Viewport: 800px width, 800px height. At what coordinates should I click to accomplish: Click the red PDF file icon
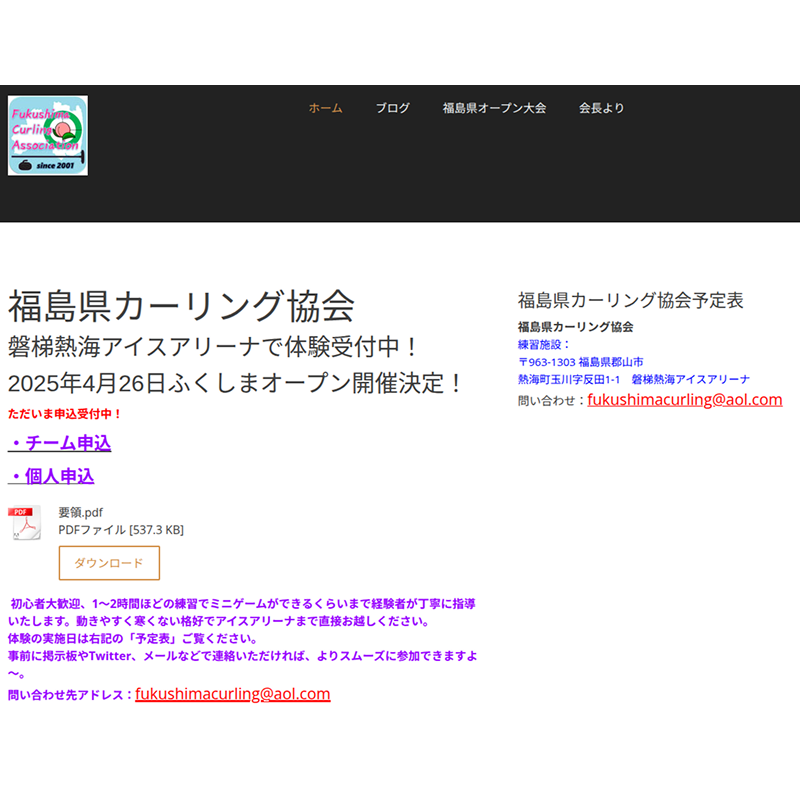25,523
